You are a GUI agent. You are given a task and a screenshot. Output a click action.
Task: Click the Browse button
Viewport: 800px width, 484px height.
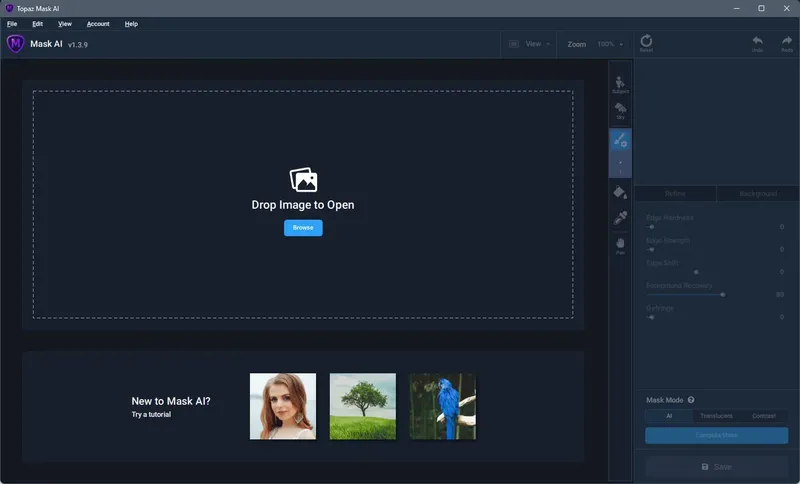point(303,227)
